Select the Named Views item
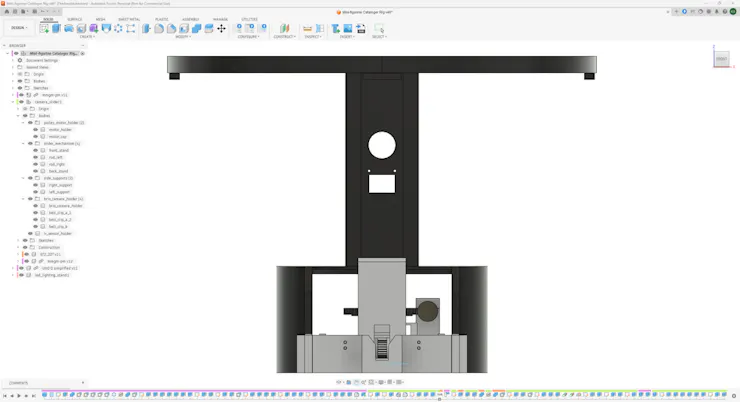This screenshot has height=402, width=740. 37,67
